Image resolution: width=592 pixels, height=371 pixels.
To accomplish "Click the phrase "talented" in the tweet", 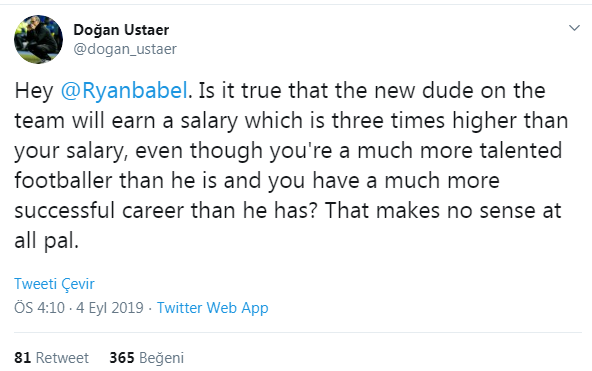I will coord(521,150).
